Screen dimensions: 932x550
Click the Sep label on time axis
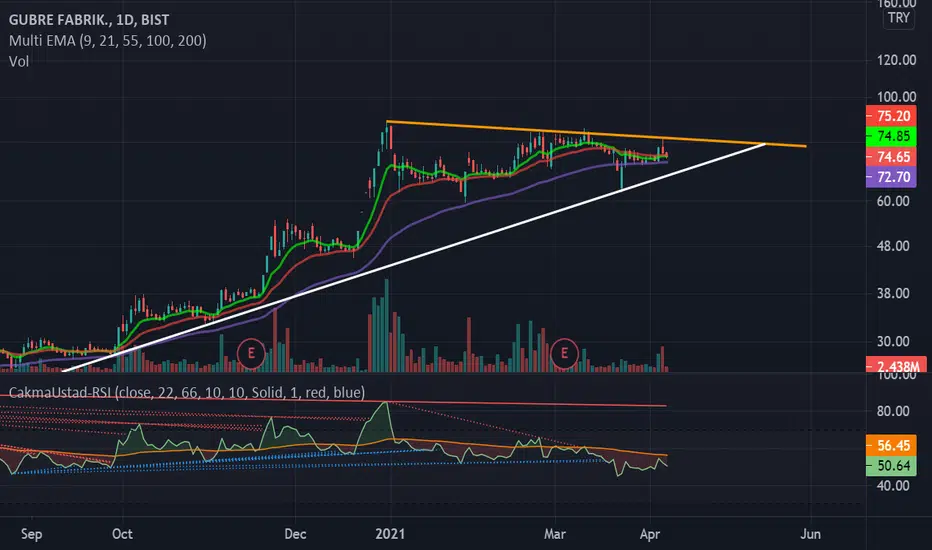pyautogui.click(x=32, y=534)
